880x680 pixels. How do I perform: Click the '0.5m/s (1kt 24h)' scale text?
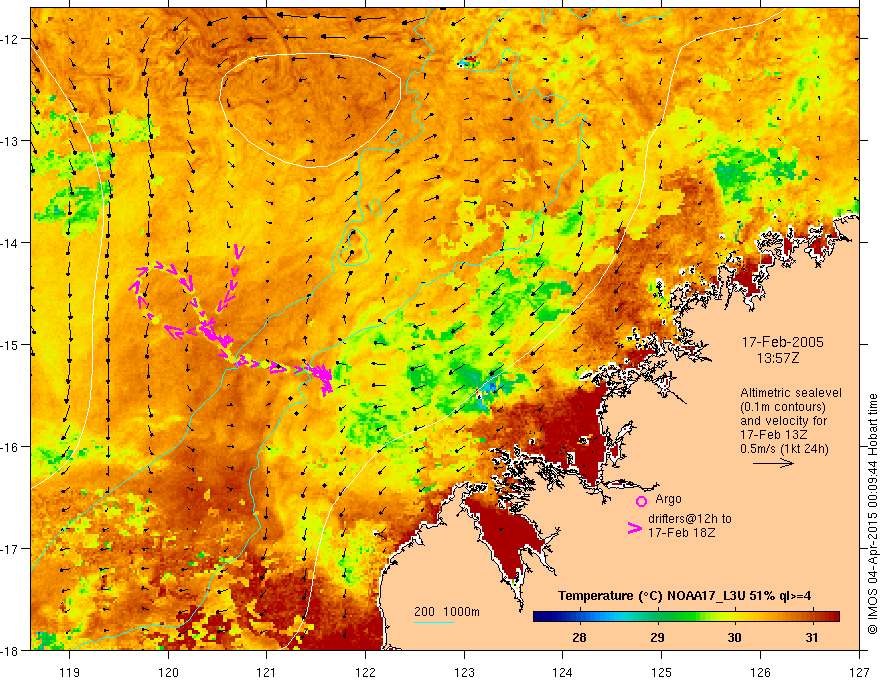click(784, 449)
